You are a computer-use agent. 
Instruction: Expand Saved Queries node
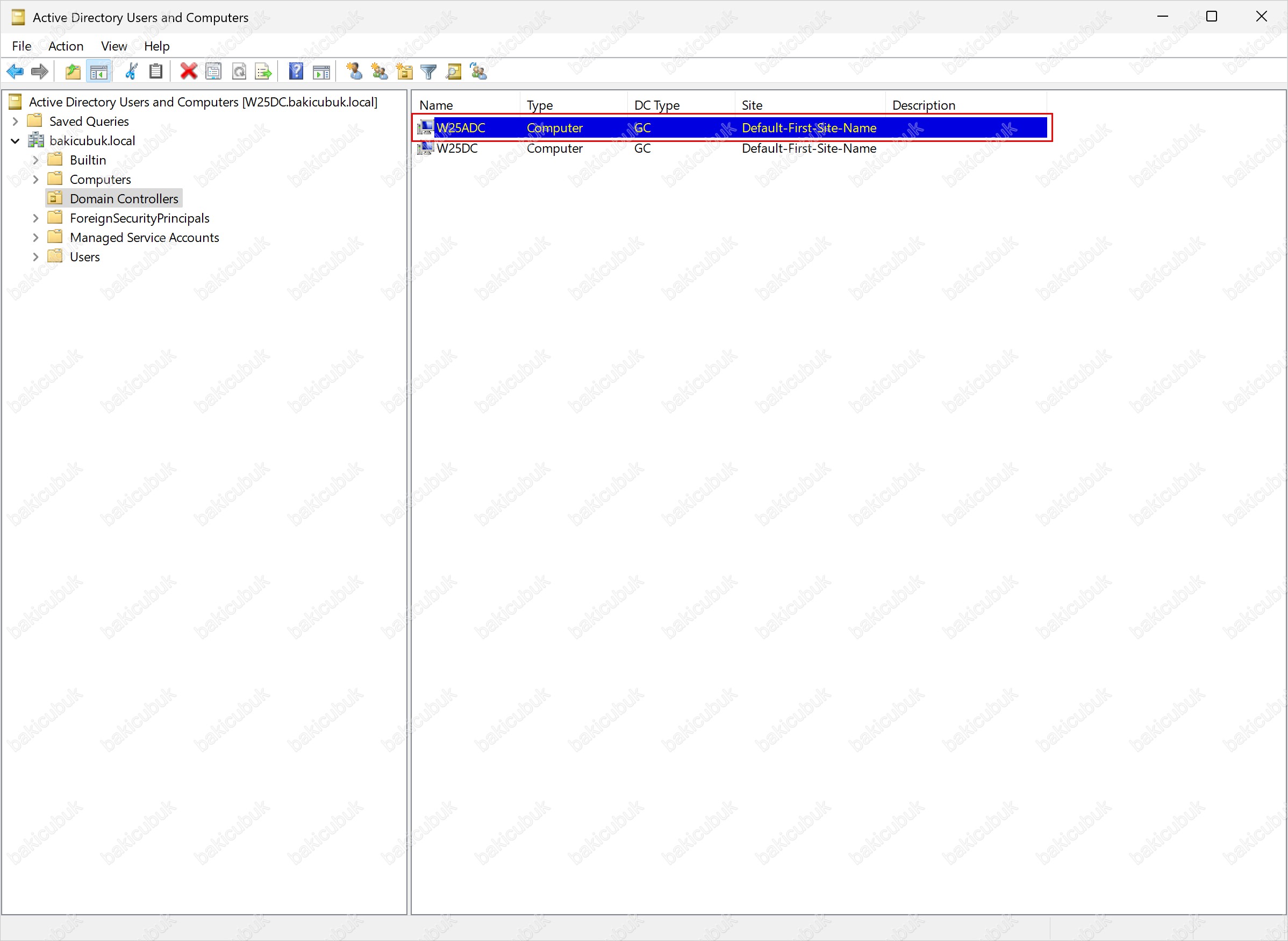click(x=16, y=122)
